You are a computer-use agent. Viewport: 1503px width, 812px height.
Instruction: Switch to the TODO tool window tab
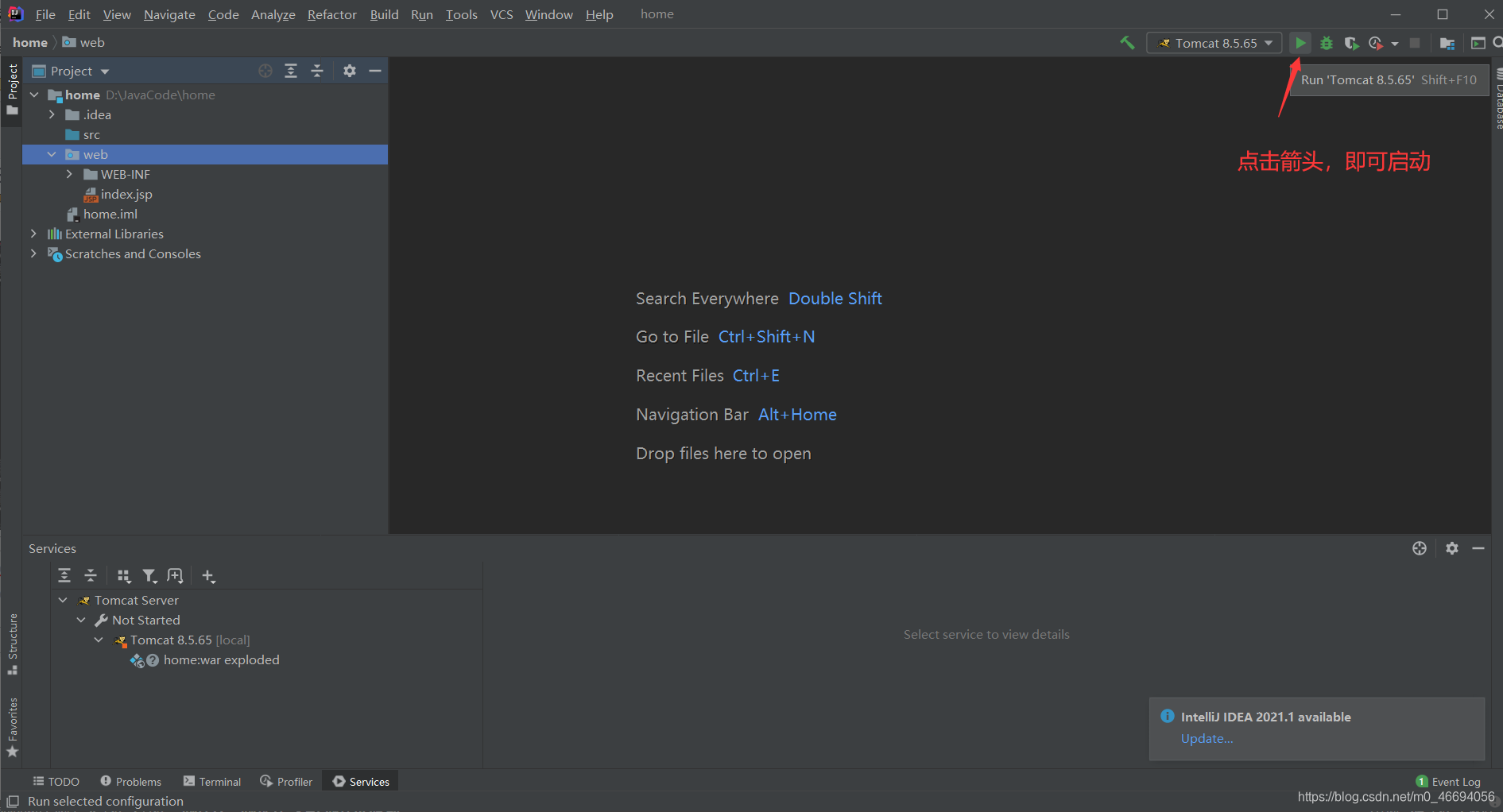click(x=56, y=782)
